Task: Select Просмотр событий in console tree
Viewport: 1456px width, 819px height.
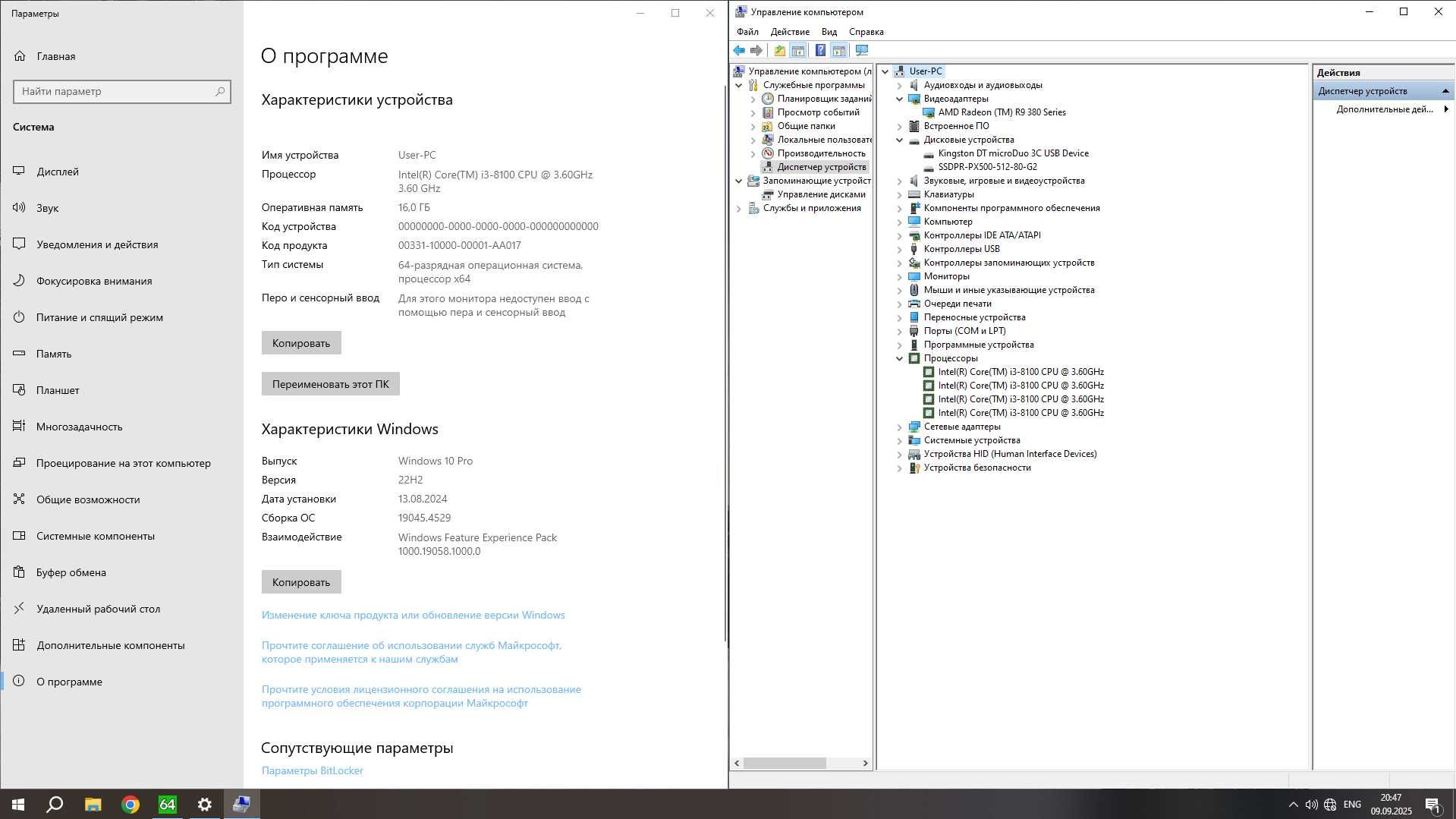Action: (818, 112)
